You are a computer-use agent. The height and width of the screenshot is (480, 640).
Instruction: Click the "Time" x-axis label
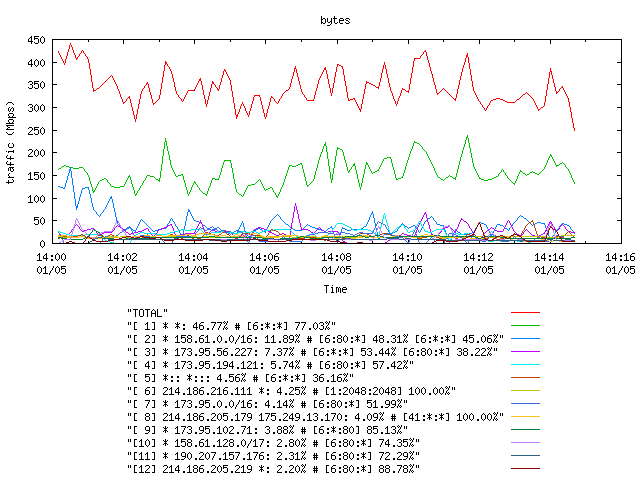(x=335, y=289)
